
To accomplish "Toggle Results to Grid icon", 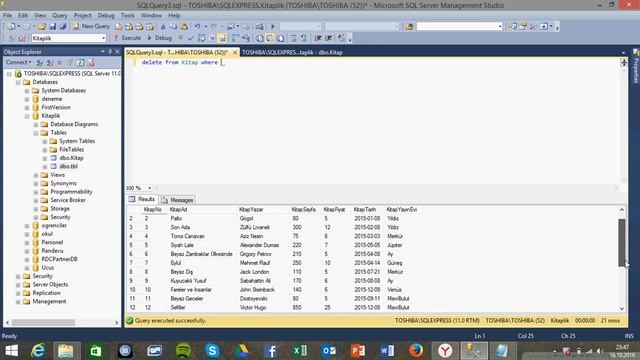I will pos(270,38).
